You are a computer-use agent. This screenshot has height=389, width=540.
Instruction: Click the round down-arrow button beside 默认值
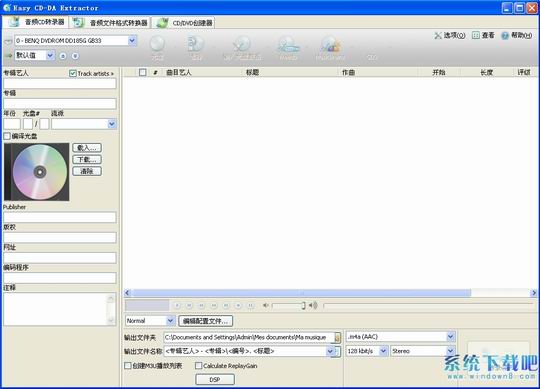tap(75, 56)
